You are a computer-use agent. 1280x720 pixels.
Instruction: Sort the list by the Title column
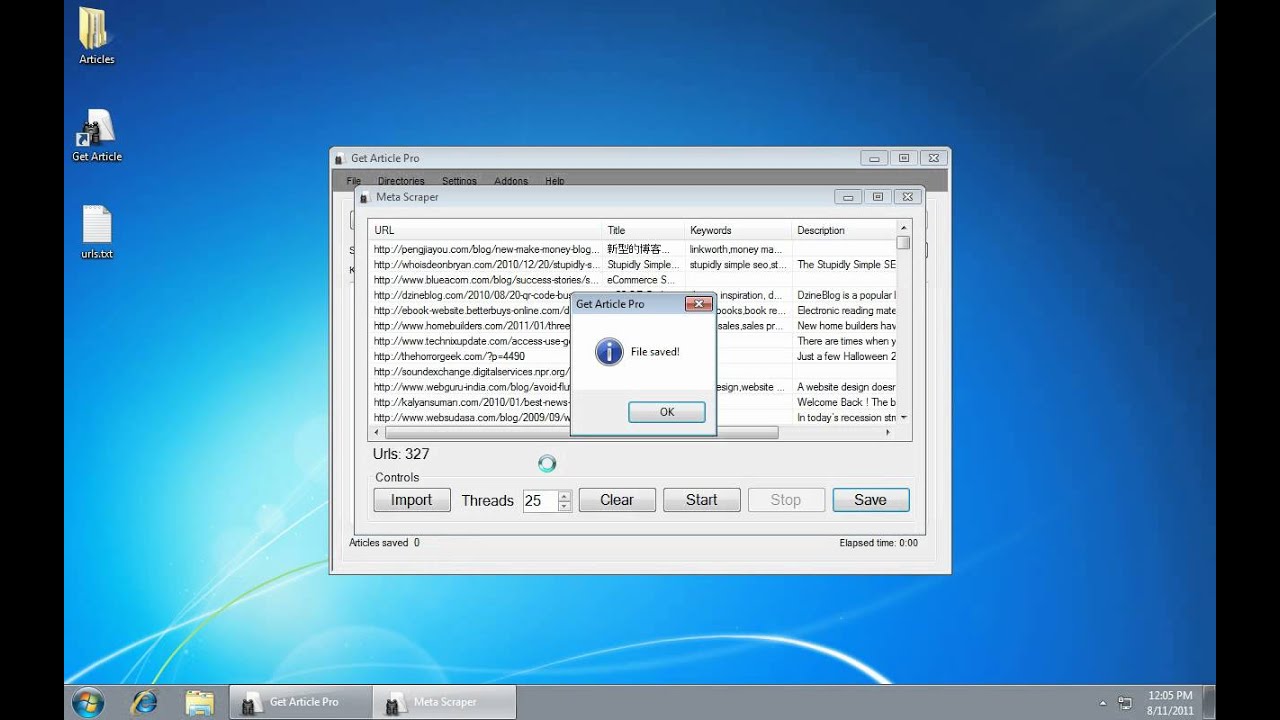click(x=643, y=230)
